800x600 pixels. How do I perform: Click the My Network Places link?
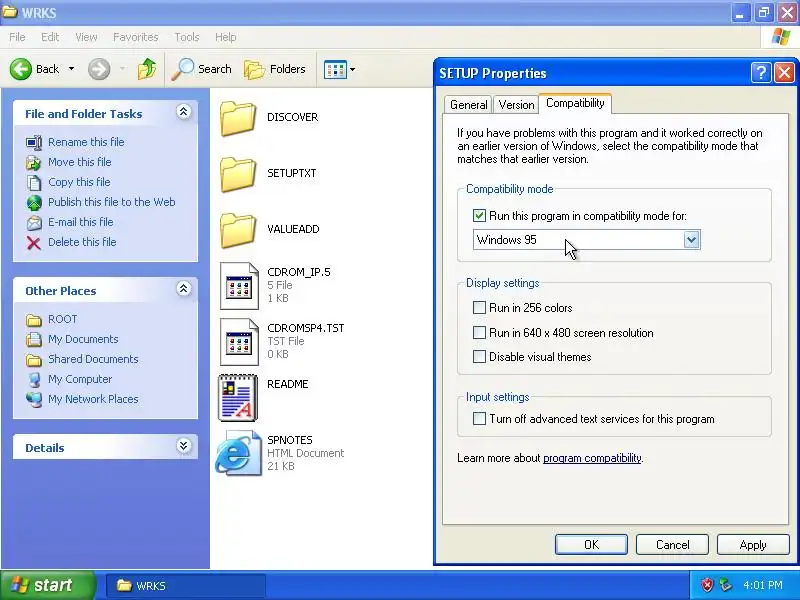click(93, 399)
